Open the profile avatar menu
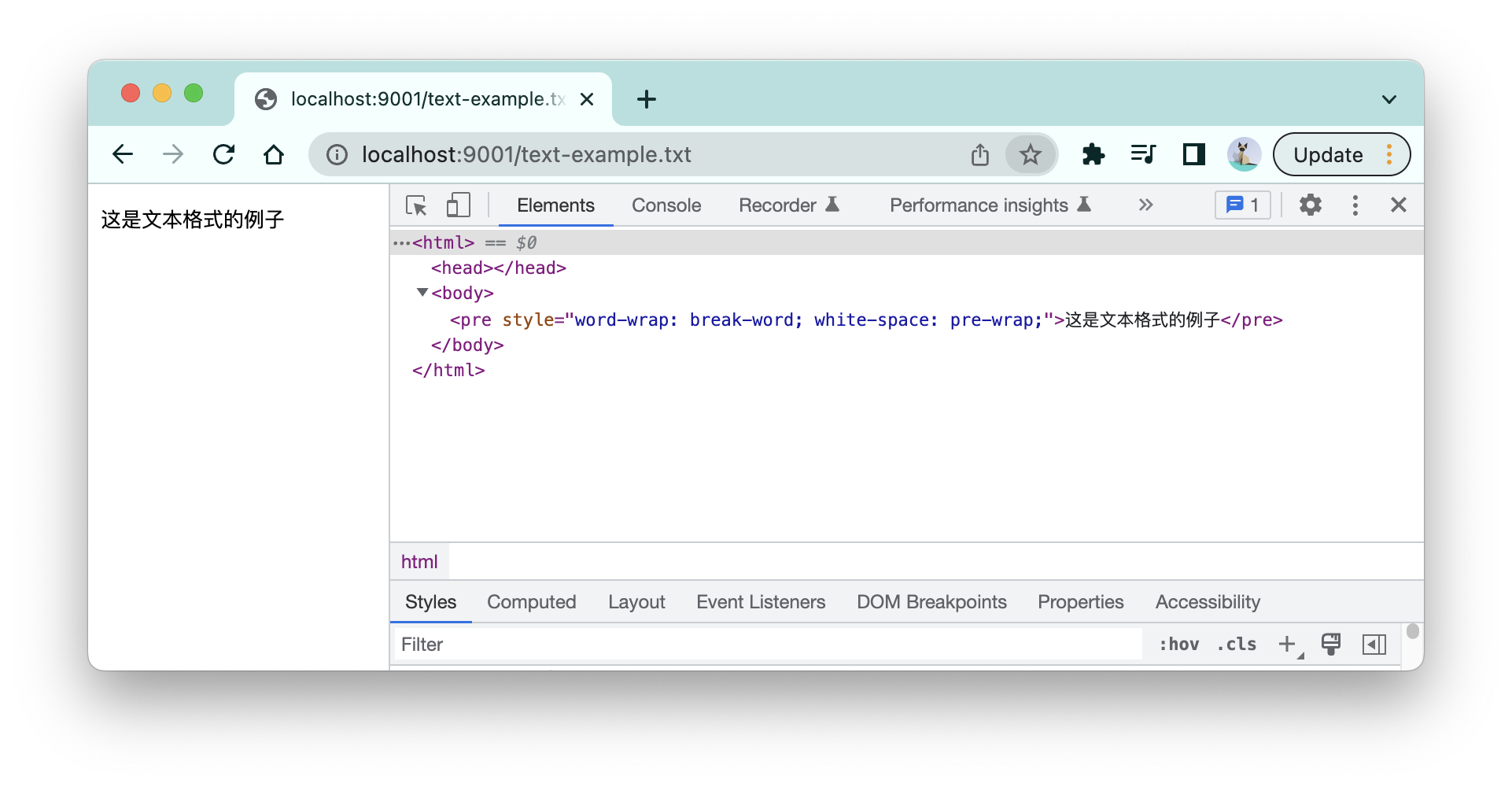The height and width of the screenshot is (787, 1512). coord(1244,154)
